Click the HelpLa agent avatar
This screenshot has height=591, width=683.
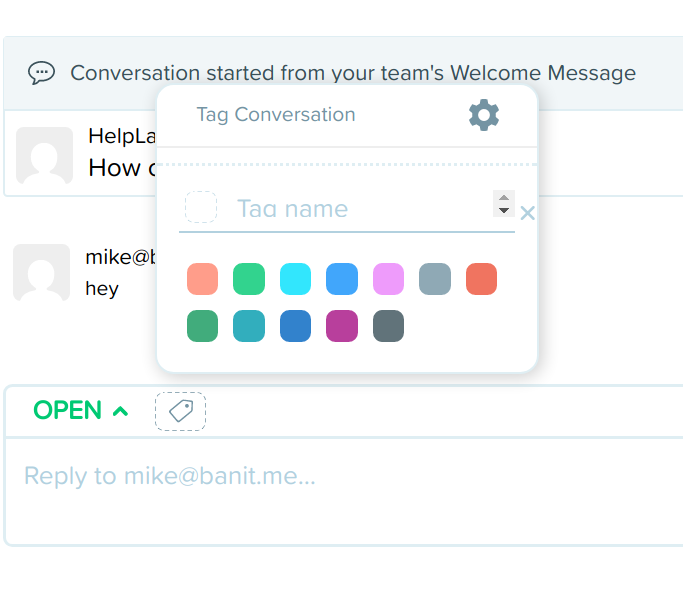coord(44,155)
